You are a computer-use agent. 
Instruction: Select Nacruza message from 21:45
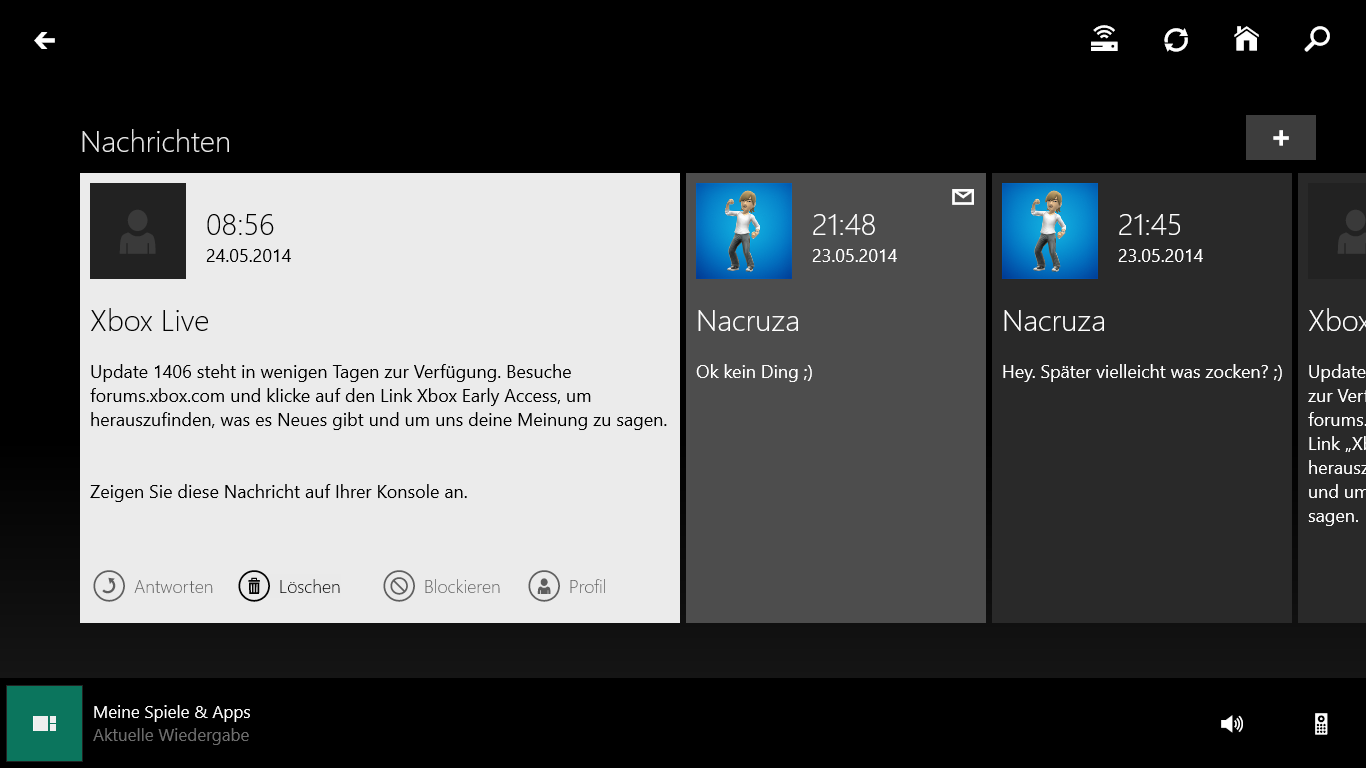tap(1141, 450)
